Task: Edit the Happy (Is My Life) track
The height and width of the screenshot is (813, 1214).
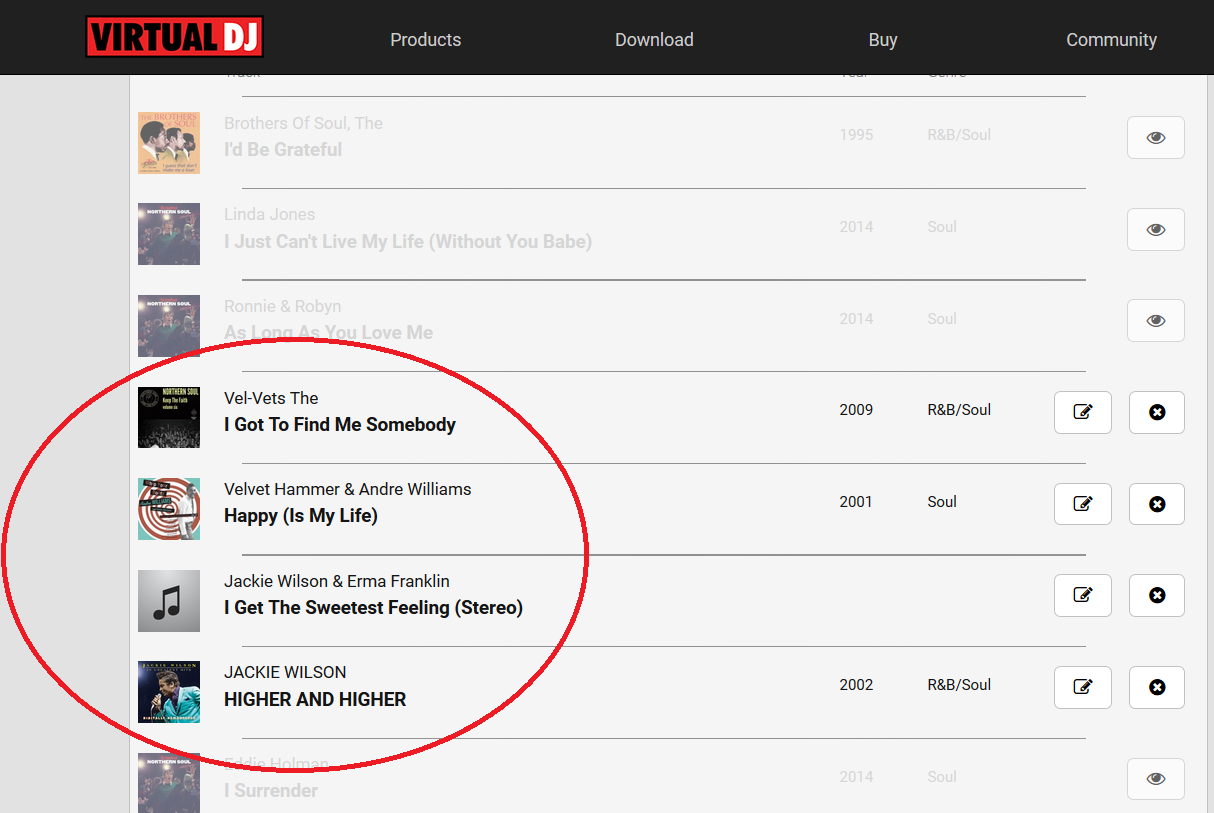Action: [x=1083, y=504]
